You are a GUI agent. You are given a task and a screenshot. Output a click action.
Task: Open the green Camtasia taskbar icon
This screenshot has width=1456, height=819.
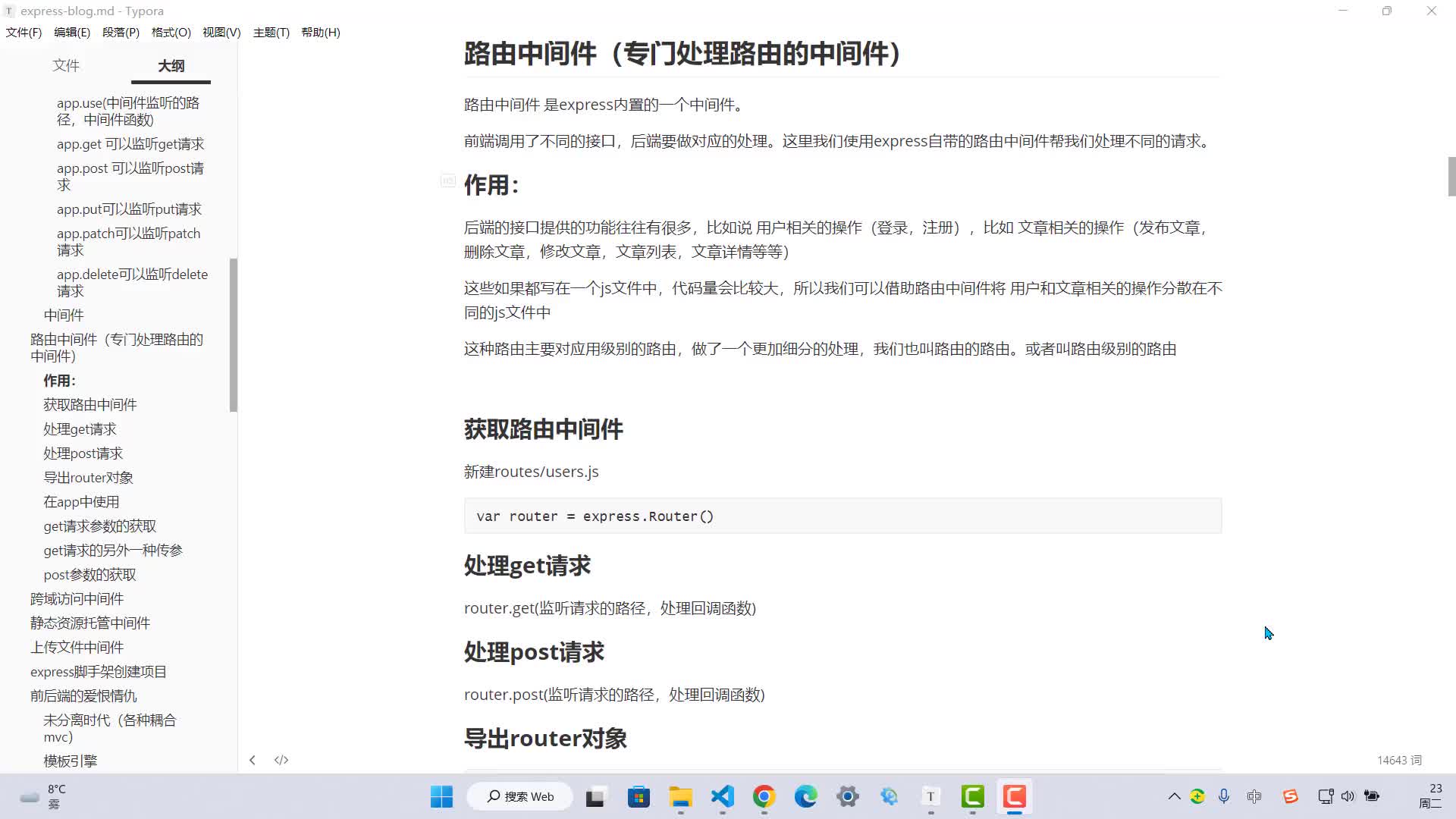[972, 796]
